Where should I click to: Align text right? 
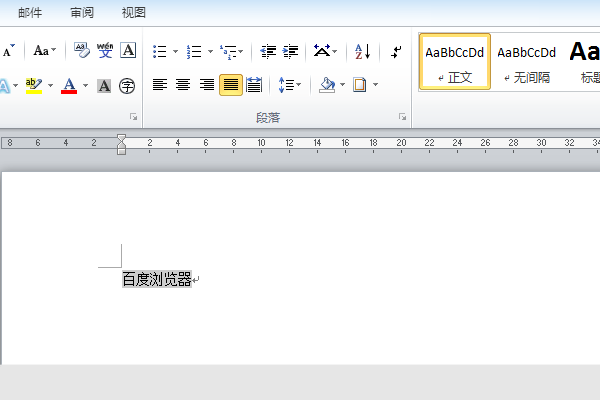coord(207,85)
